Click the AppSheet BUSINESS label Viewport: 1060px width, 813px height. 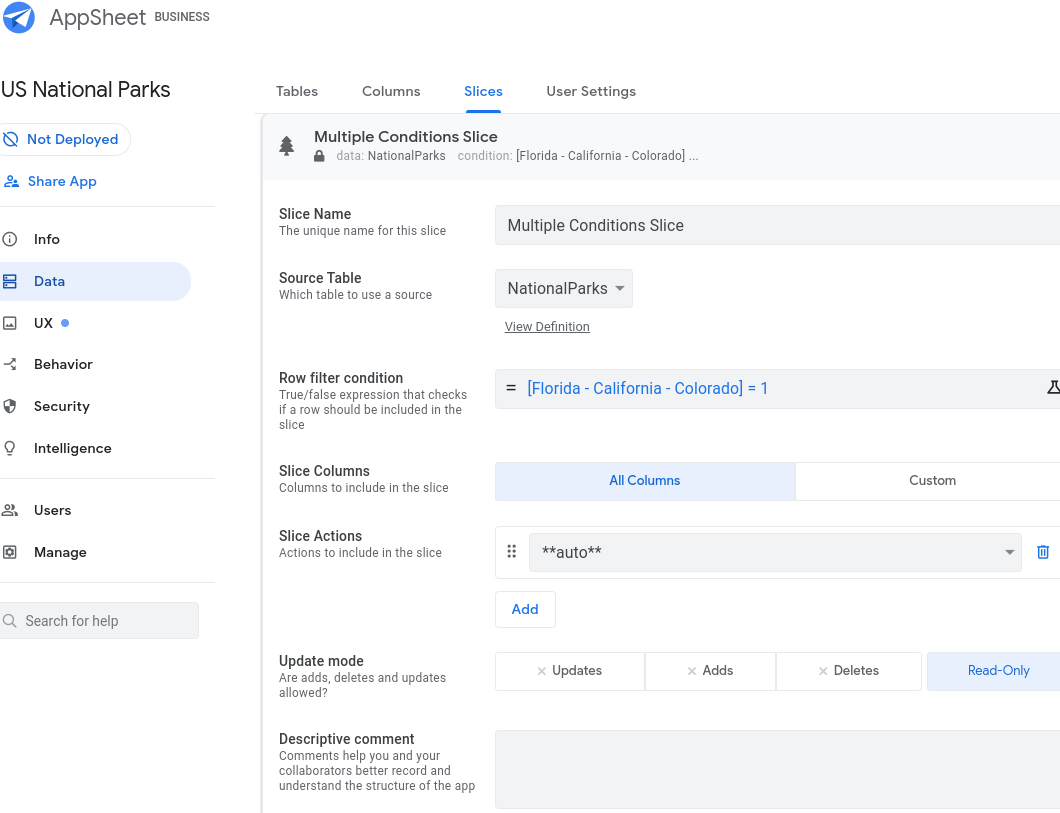(x=129, y=17)
